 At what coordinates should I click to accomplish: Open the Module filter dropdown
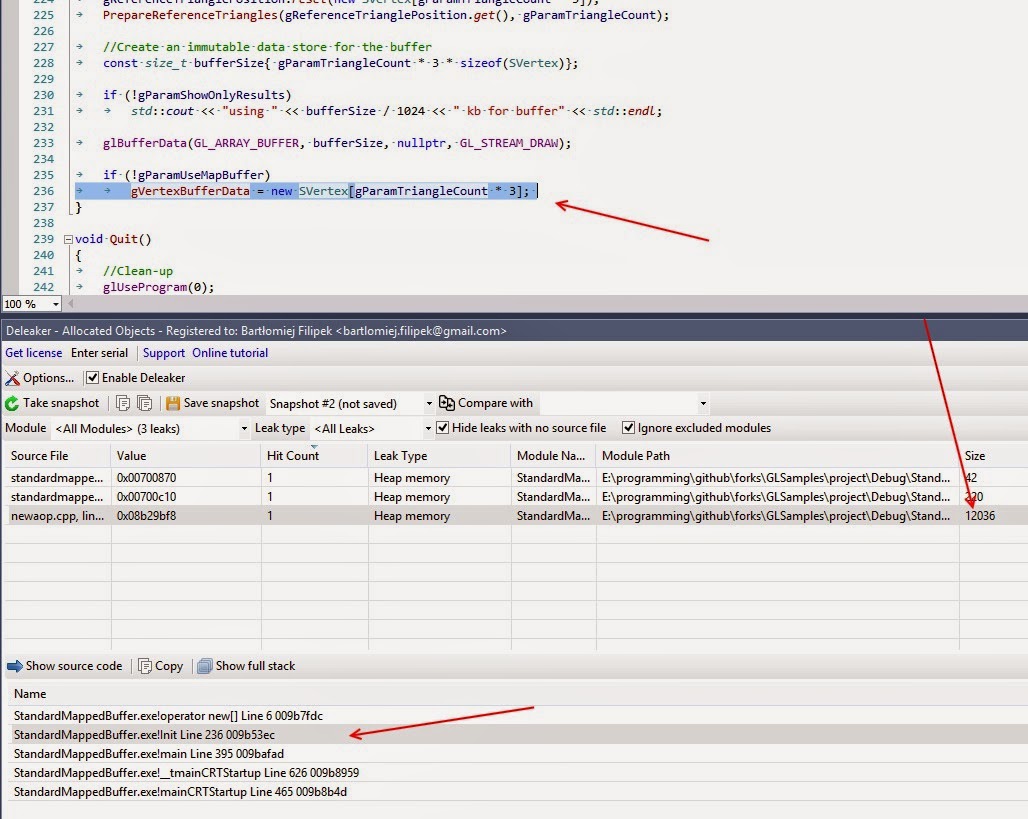pyautogui.click(x=244, y=429)
